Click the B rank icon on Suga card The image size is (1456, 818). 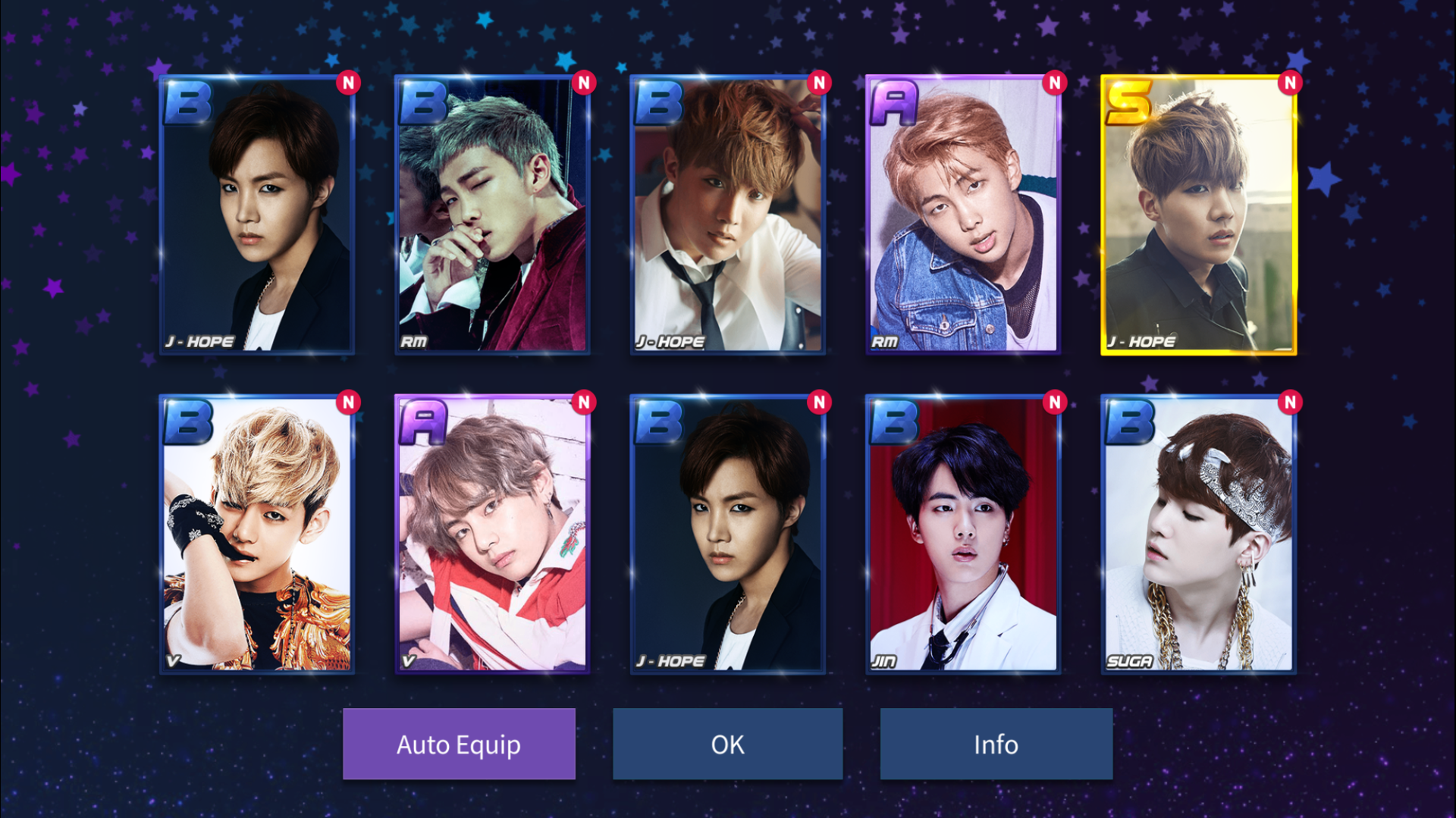pyautogui.click(x=1129, y=422)
